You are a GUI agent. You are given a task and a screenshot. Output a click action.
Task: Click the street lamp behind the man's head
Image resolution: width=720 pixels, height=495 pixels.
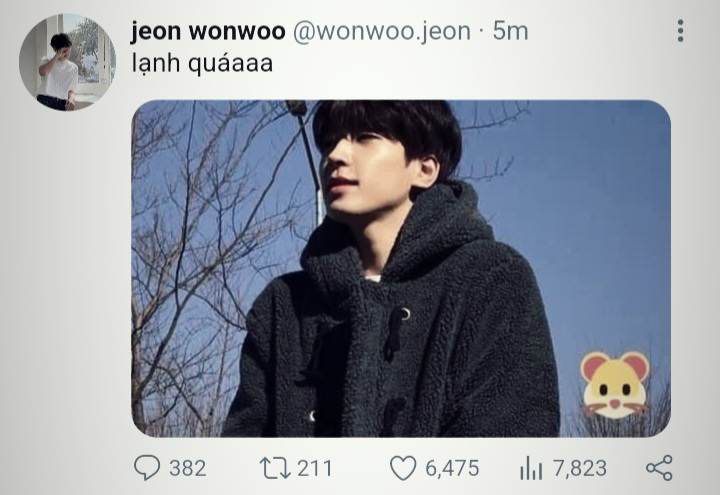(307, 156)
